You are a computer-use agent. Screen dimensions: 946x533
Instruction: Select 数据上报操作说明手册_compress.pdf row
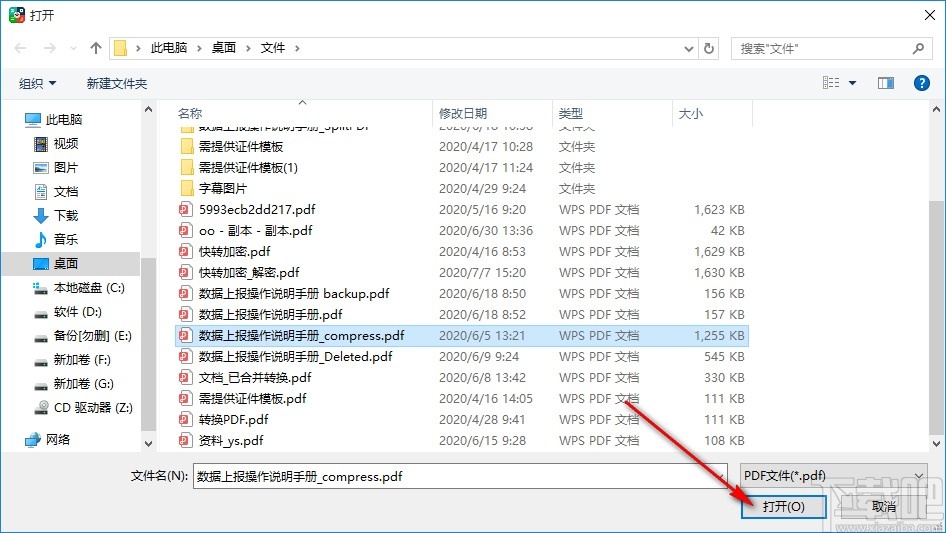462,336
